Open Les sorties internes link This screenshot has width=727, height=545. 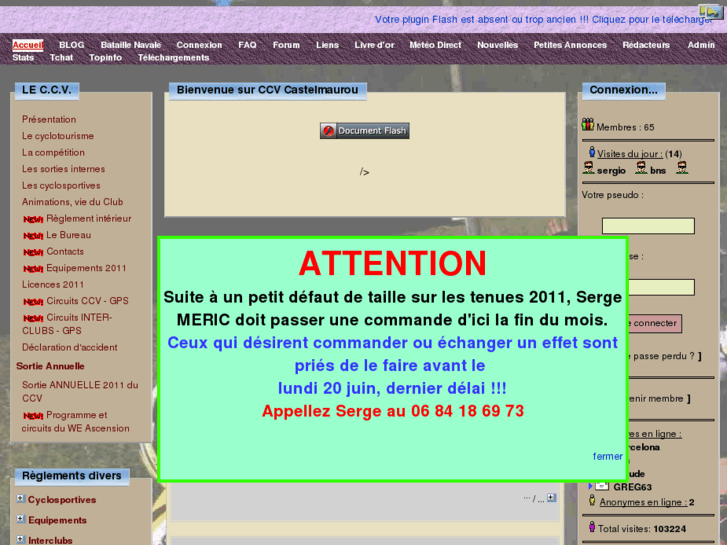pos(64,169)
